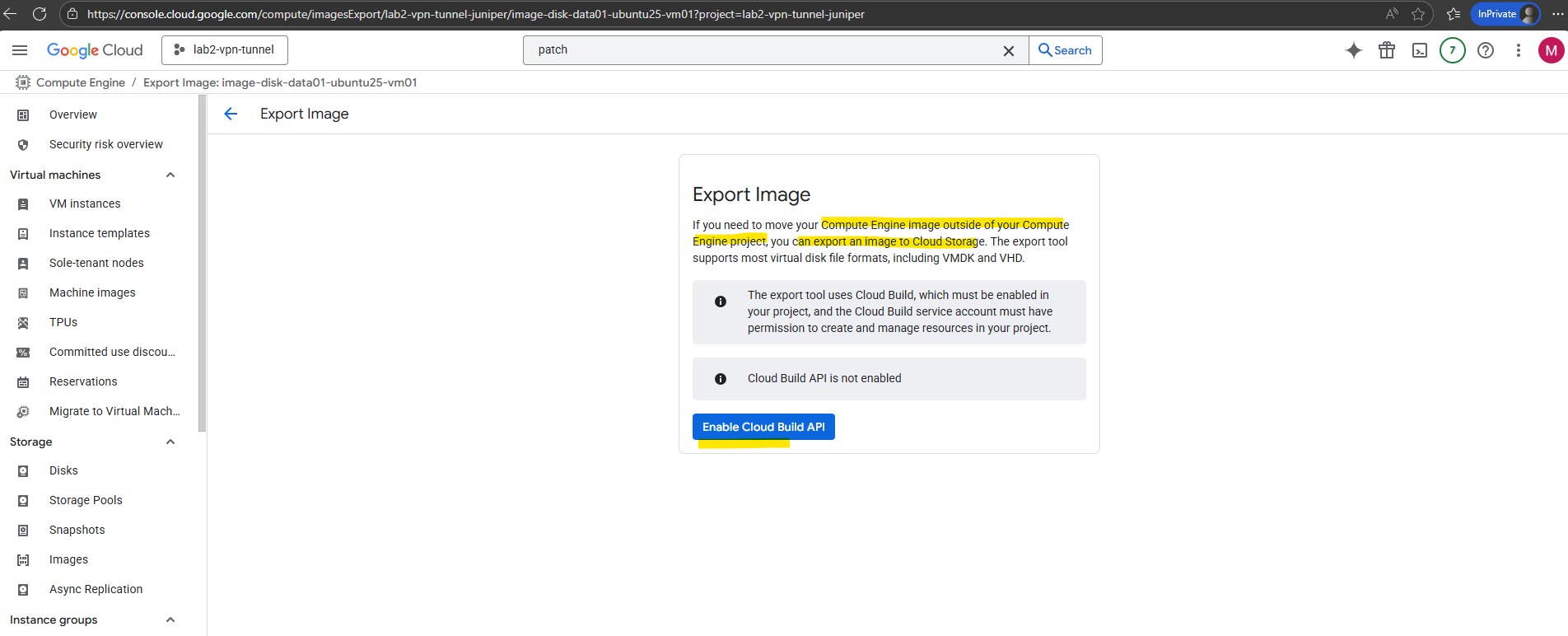Viewport: 1568px width, 636px height.
Task: Click the TPUs sidebar icon
Action: [23, 323]
